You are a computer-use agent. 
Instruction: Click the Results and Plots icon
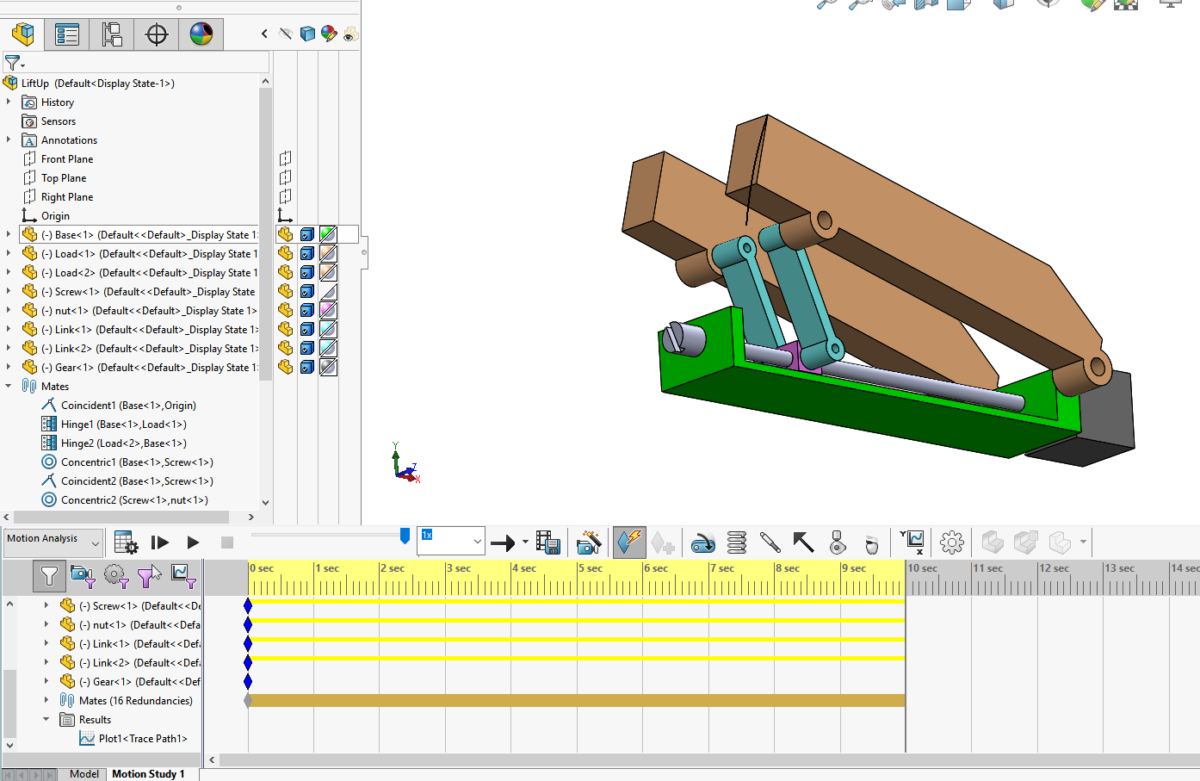(912, 542)
